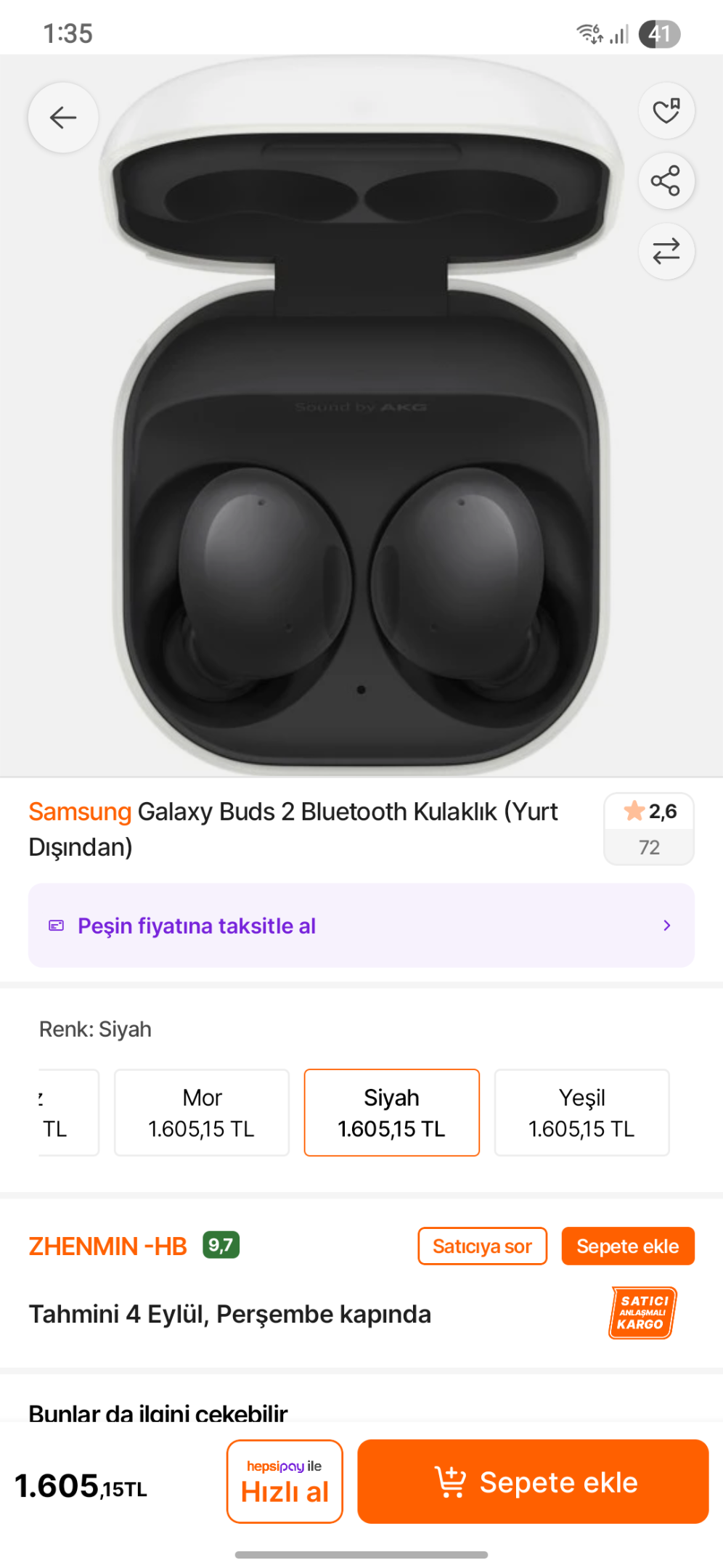Tap bottom Sepete ekle cart button
The image size is (723, 1568).
pyautogui.click(x=533, y=1482)
